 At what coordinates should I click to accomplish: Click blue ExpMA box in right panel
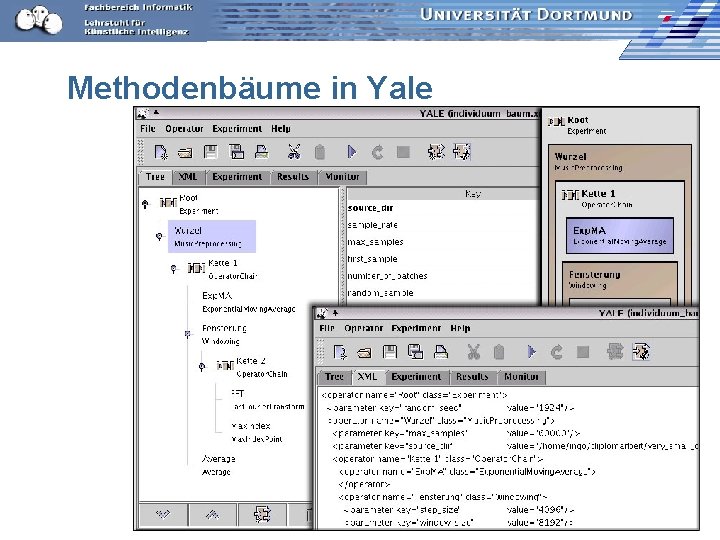click(x=620, y=236)
